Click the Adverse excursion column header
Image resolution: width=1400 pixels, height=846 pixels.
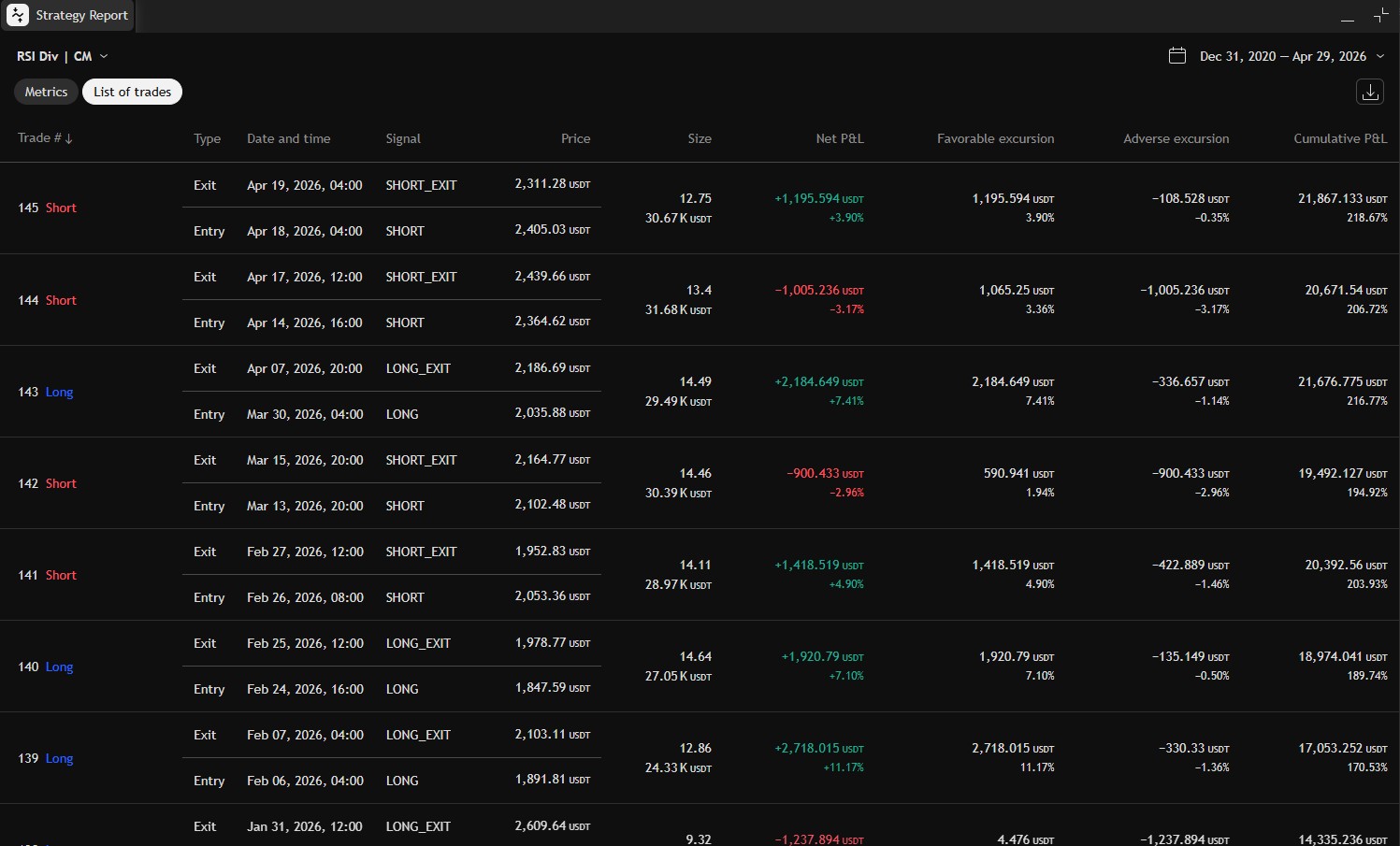click(x=1176, y=138)
